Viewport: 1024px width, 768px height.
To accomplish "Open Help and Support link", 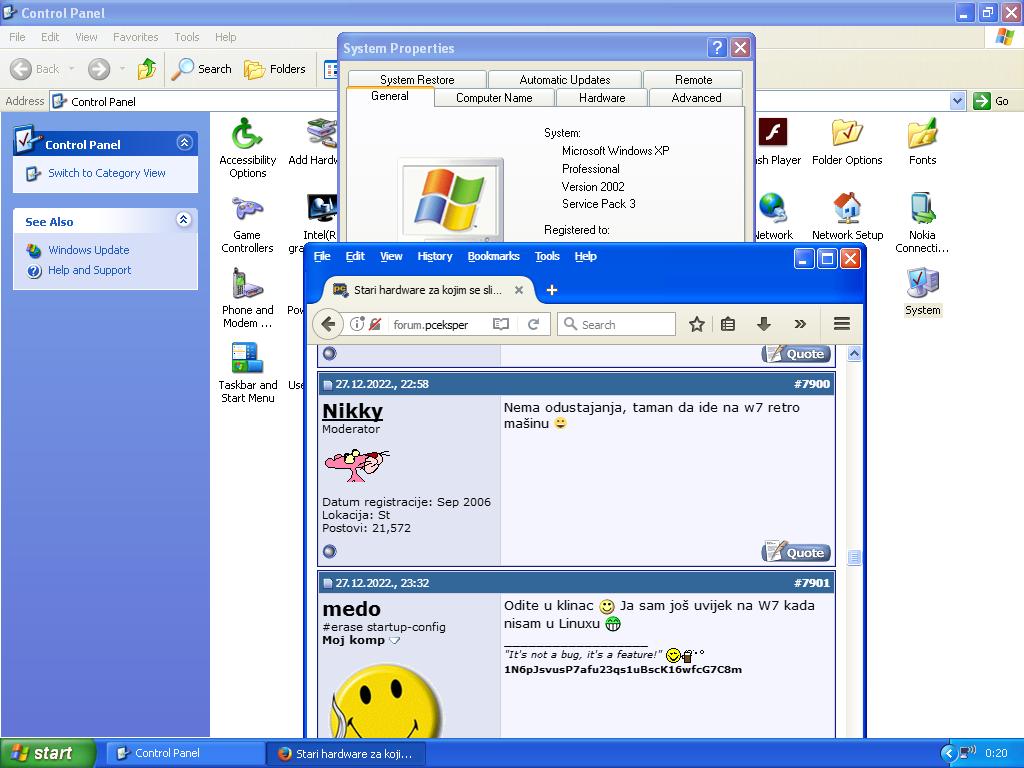I will coord(89,270).
